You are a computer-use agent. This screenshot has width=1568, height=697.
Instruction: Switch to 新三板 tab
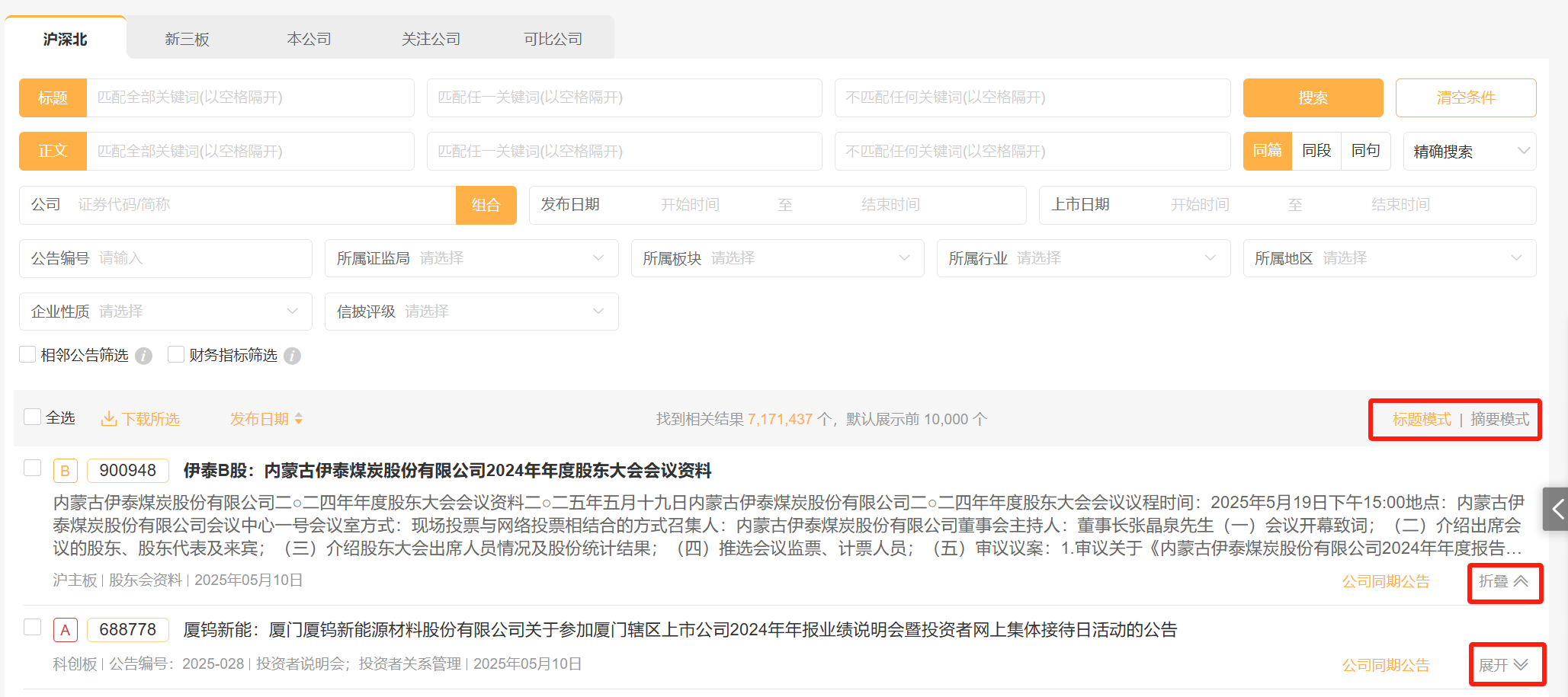(x=188, y=39)
